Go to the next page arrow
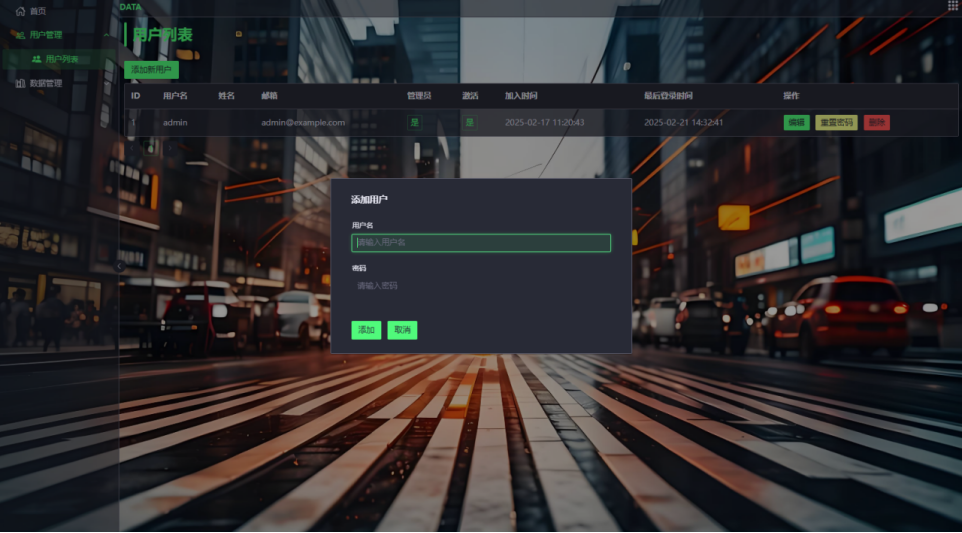Image resolution: width=962 pixels, height=533 pixels. click(170, 148)
